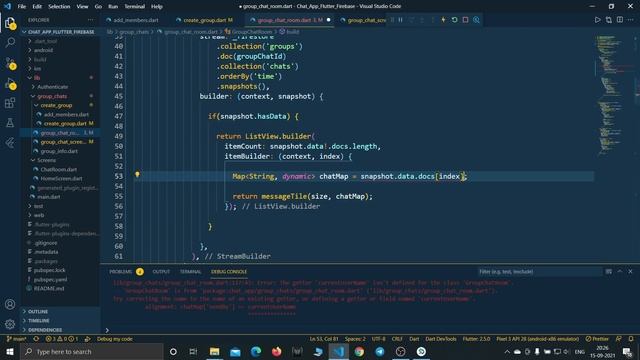Click Dart DevTools in status bar
This screenshot has height=360, width=640.
click(441, 339)
